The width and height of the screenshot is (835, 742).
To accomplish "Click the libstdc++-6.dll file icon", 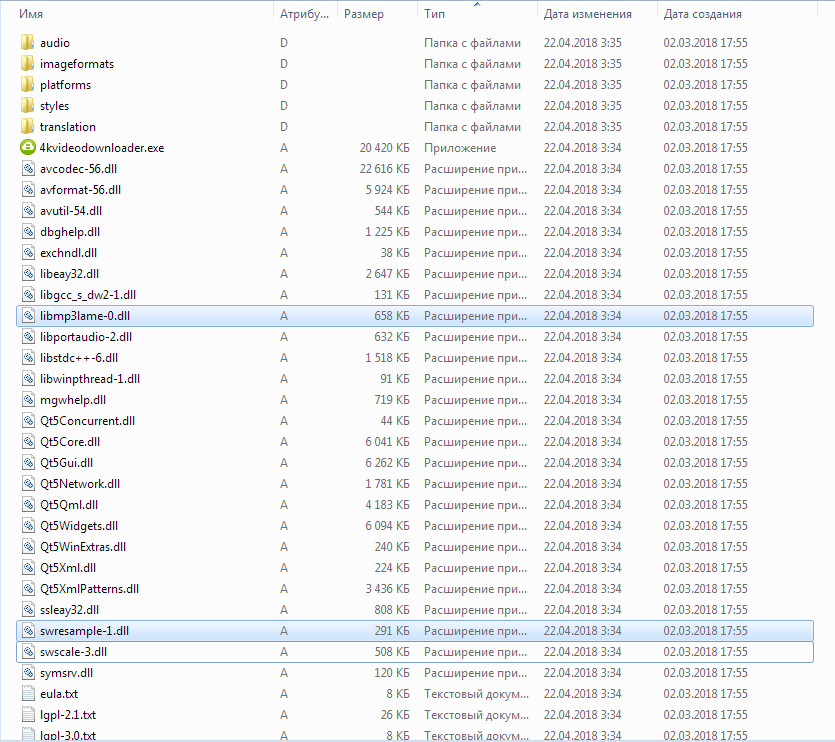I will [x=28, y=358].
